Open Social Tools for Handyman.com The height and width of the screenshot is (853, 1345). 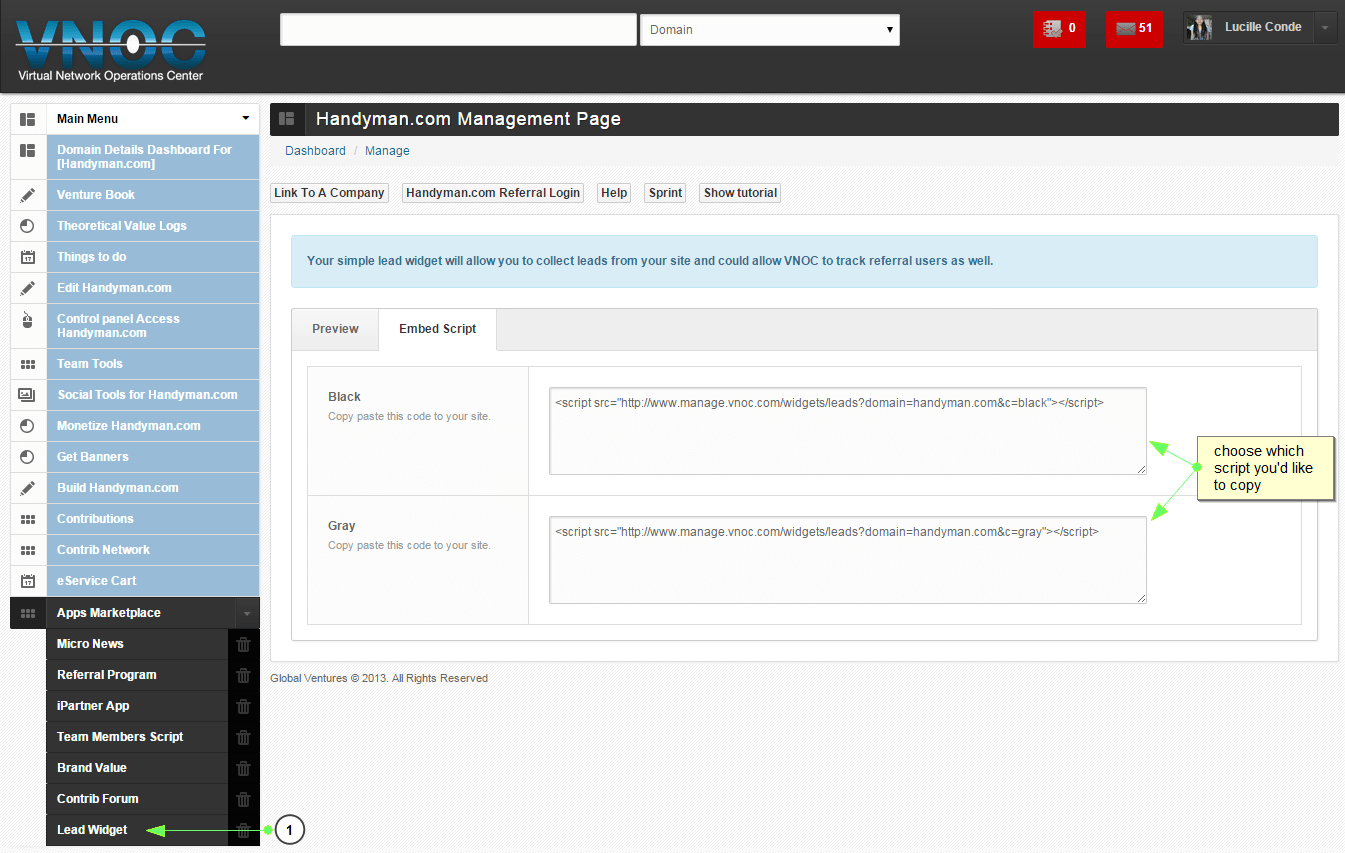pyautogui.click(x=153, y=395)
